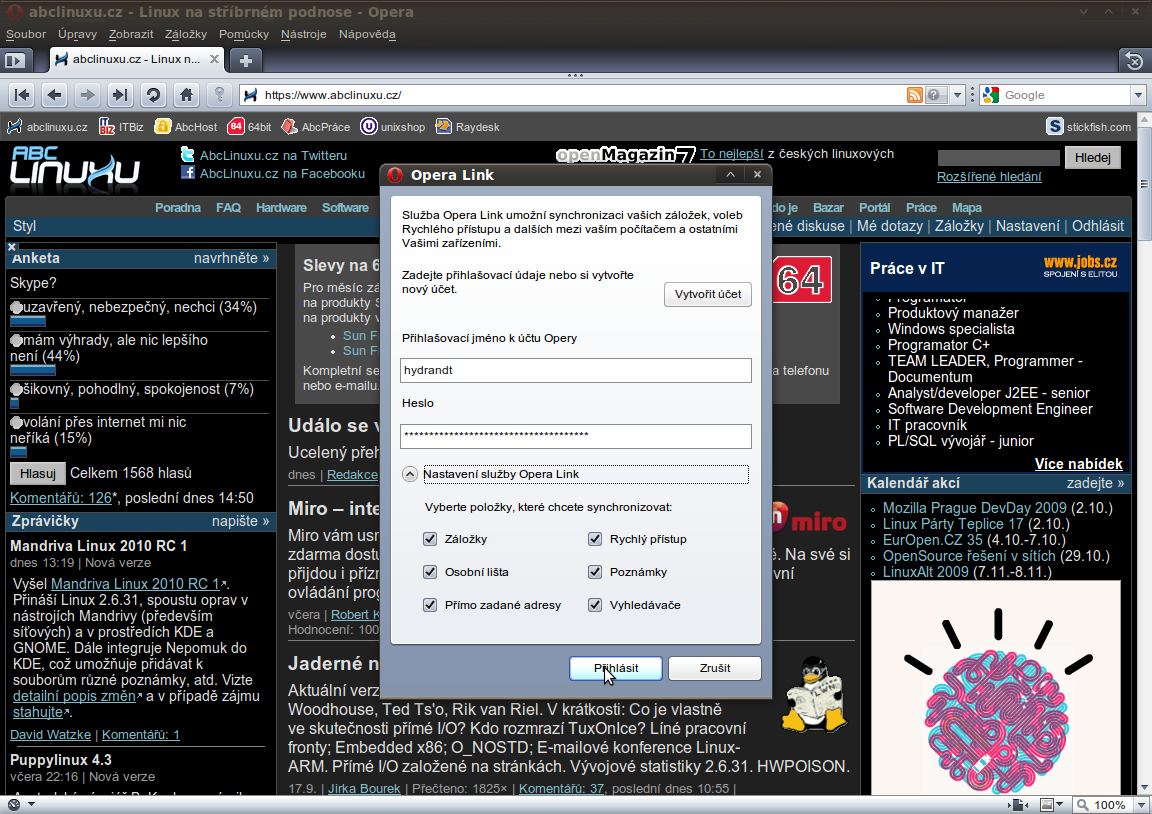
Task: Open the stickfish.com bookmark
Action: [1089, 127]
